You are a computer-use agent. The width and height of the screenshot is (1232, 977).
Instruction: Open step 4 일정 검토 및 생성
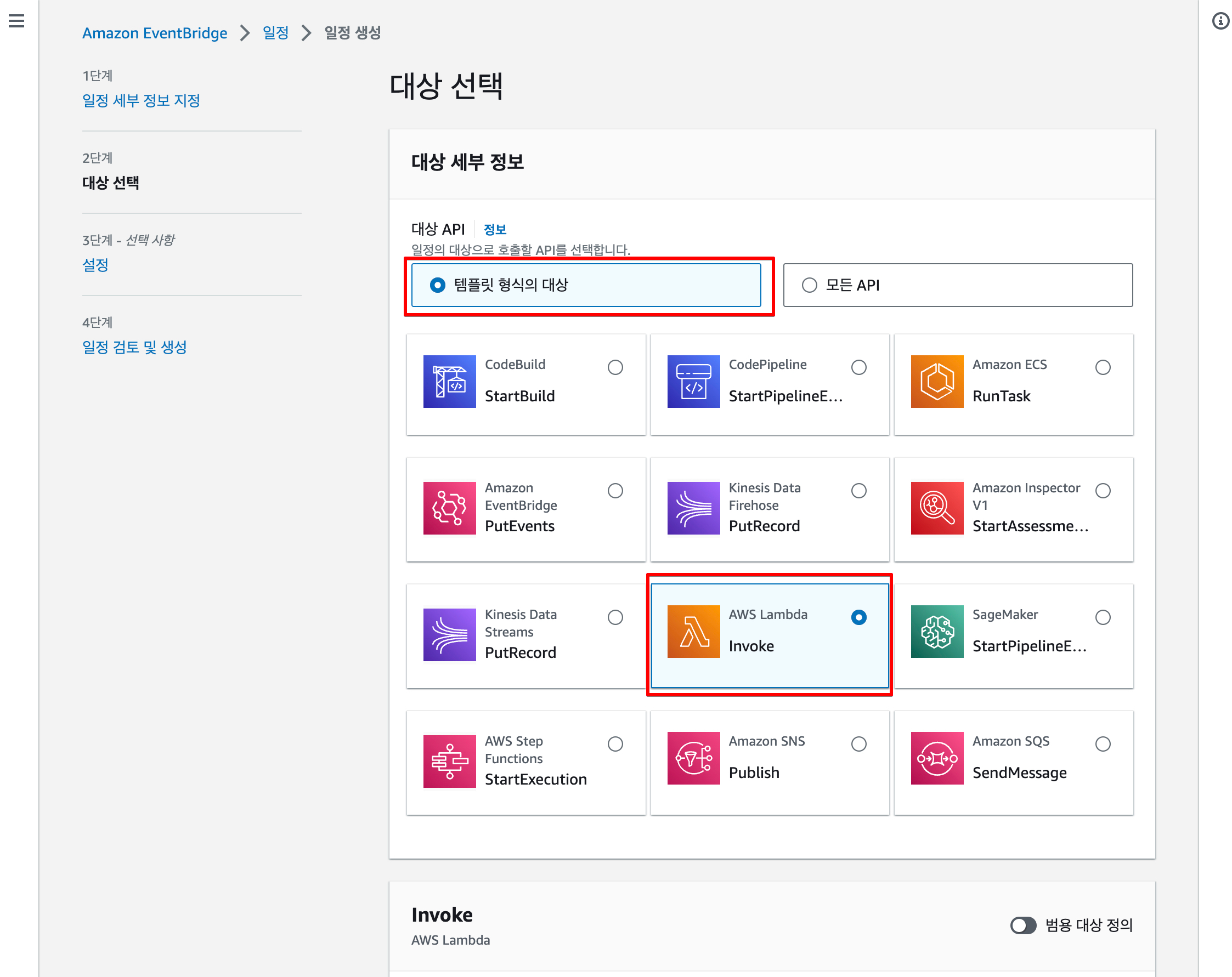134,347
